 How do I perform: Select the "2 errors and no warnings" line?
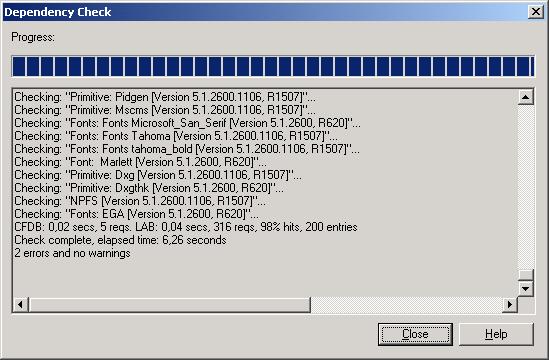[72, 253]
